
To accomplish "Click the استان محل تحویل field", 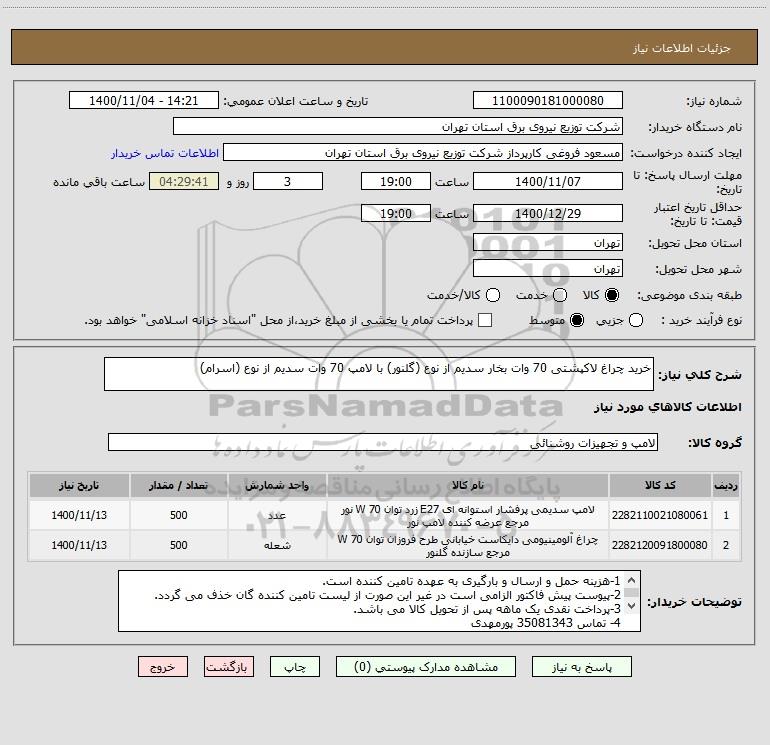I will coord(548,242).
